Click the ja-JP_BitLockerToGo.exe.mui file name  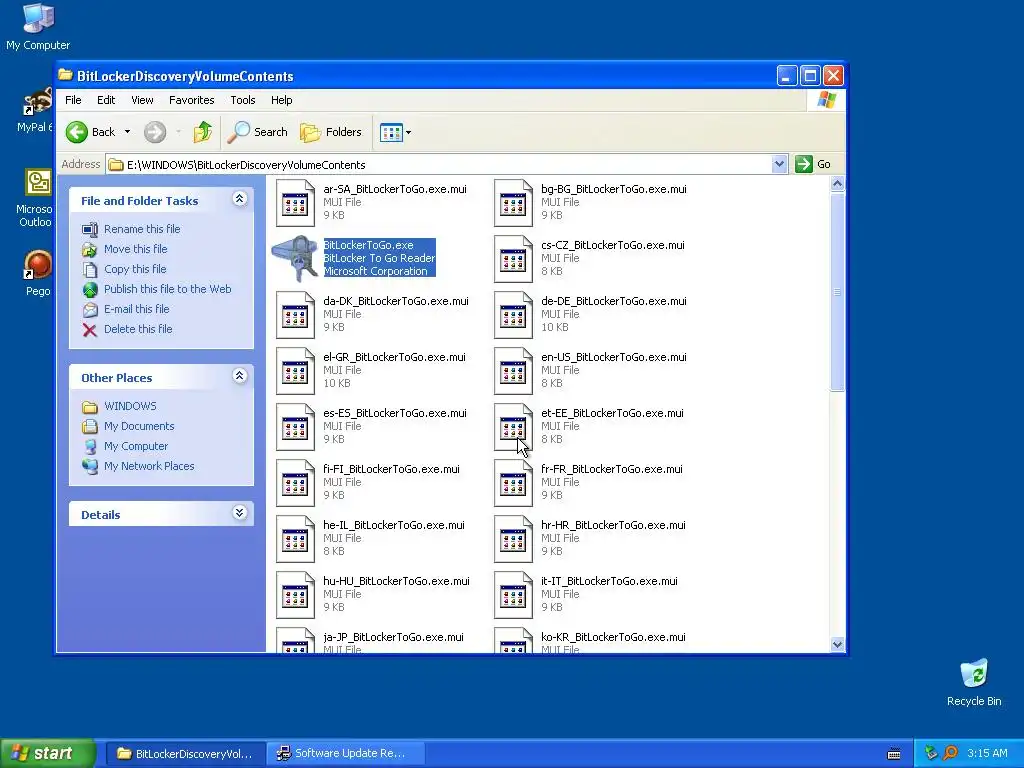click(x=393, y=637)
